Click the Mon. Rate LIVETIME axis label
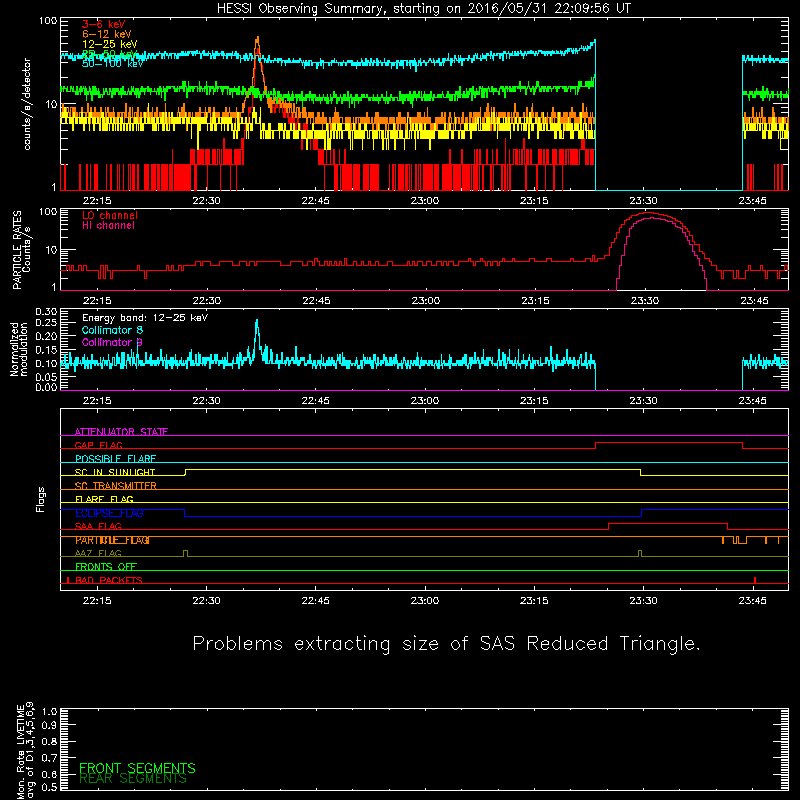The width and height of the screenshot is (800, 800). pos(26,751)
